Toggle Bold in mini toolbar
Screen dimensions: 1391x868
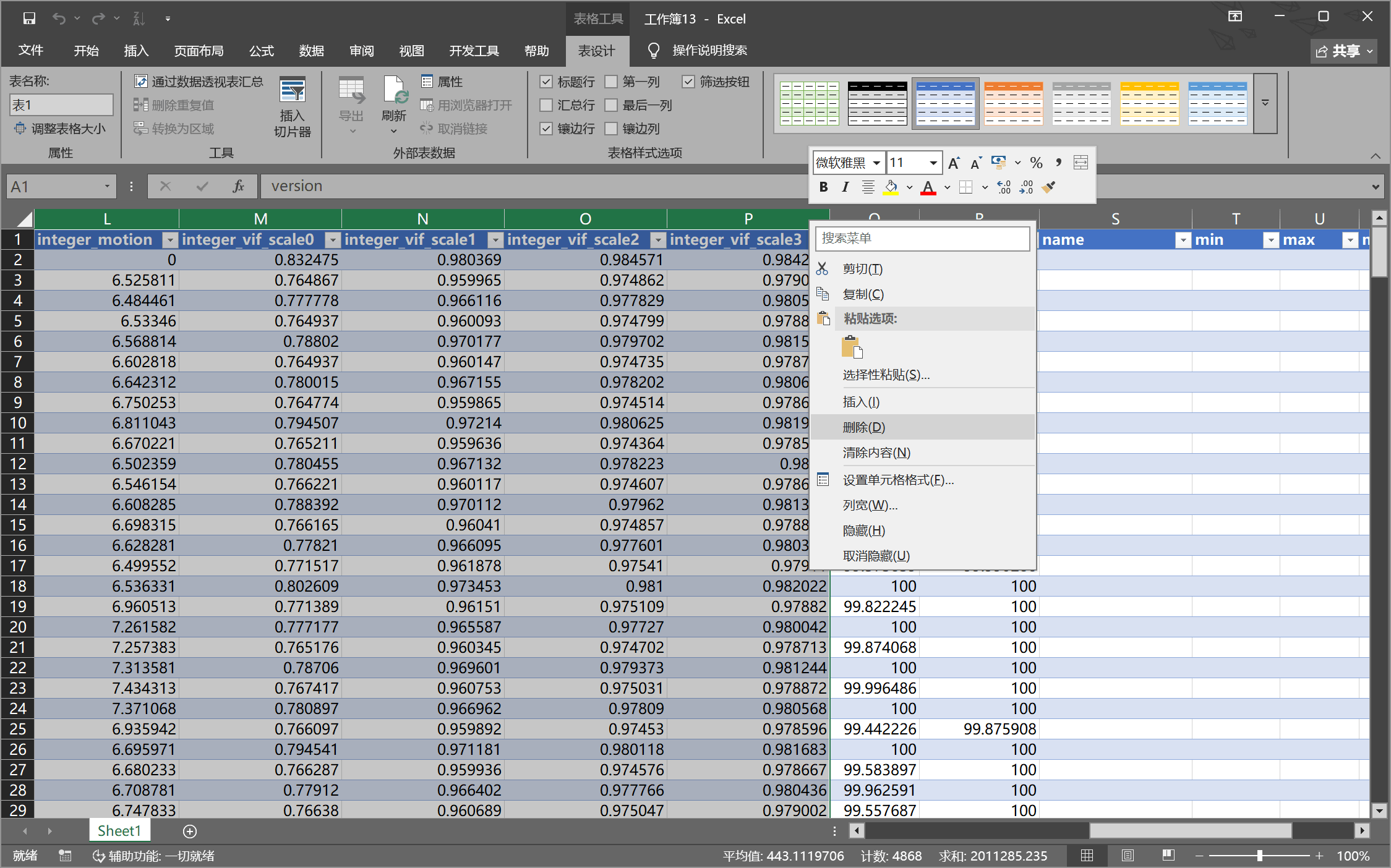point(823,187)
